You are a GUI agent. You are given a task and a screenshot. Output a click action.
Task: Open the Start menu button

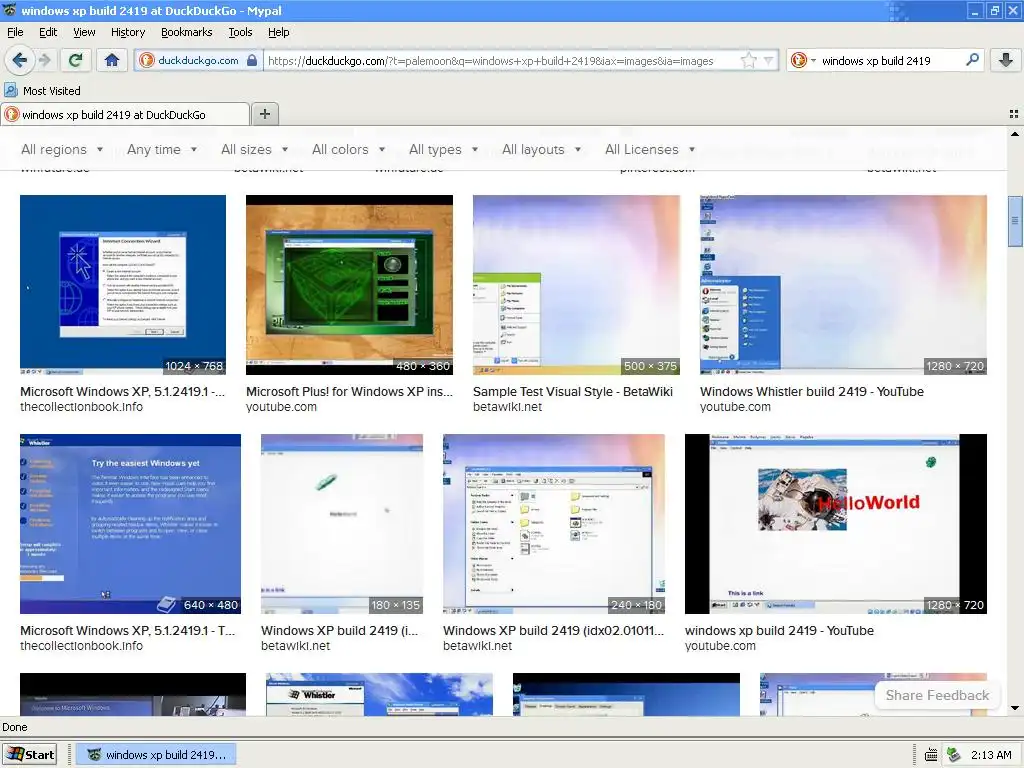(x=30, y=755)
